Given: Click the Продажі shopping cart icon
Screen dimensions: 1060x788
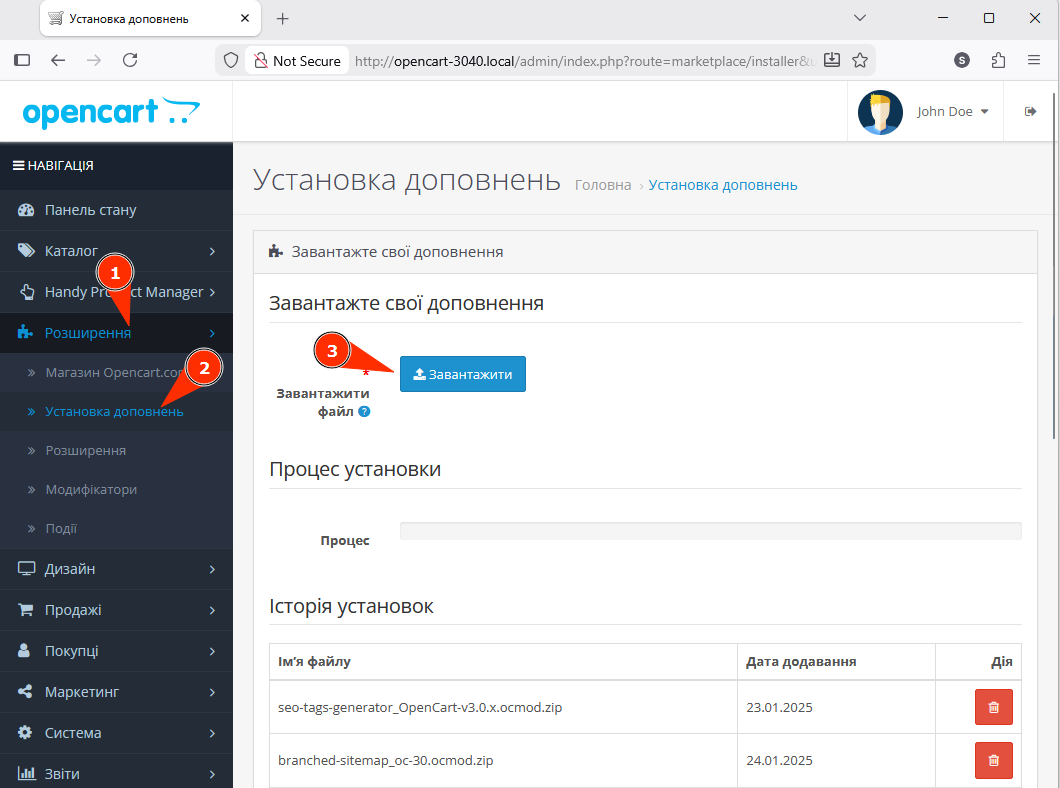Looking at the screenshot, I should pos(26,610).
